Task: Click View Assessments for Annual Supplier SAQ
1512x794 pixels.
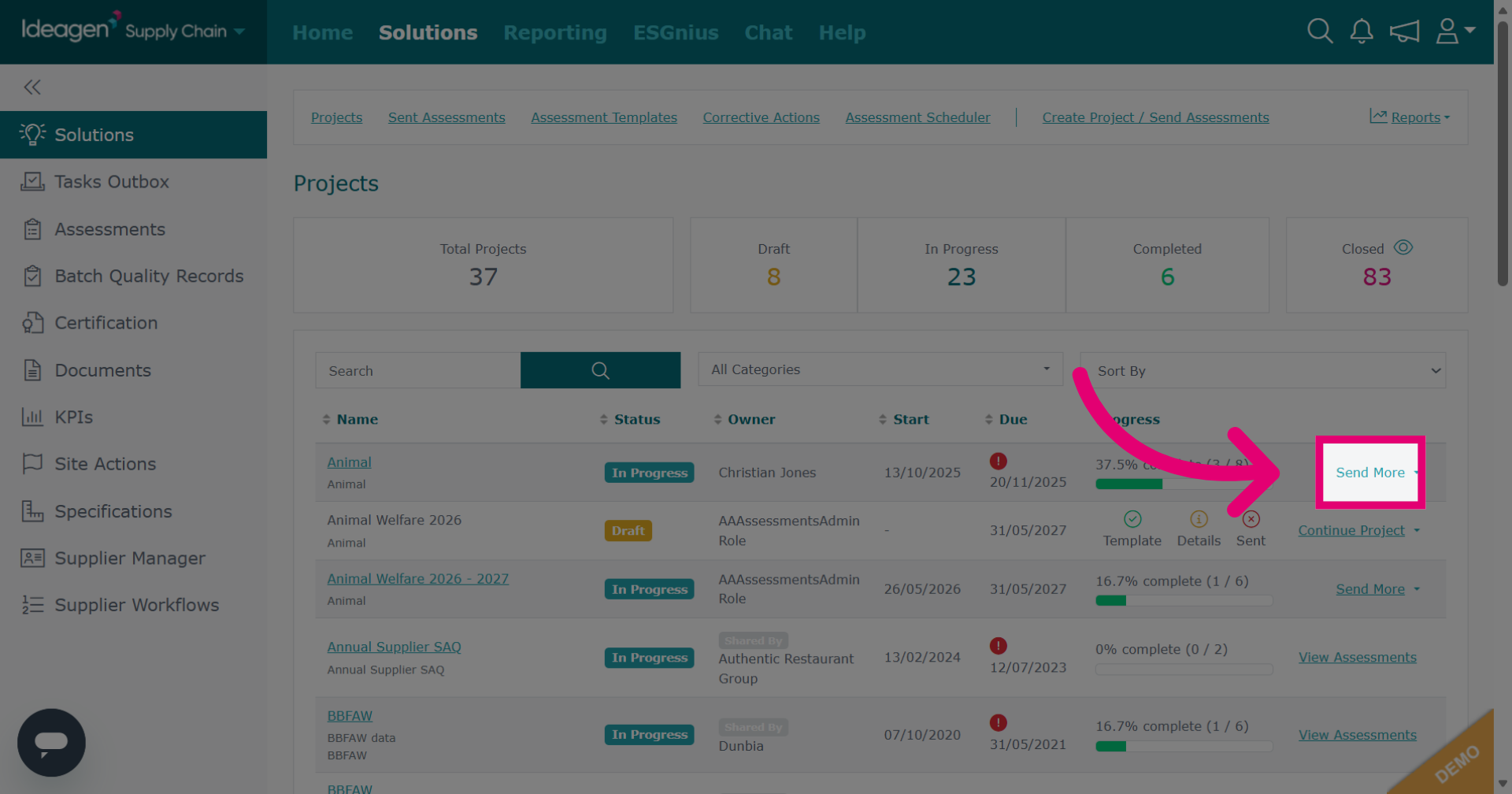Action: coord(1357,657)
